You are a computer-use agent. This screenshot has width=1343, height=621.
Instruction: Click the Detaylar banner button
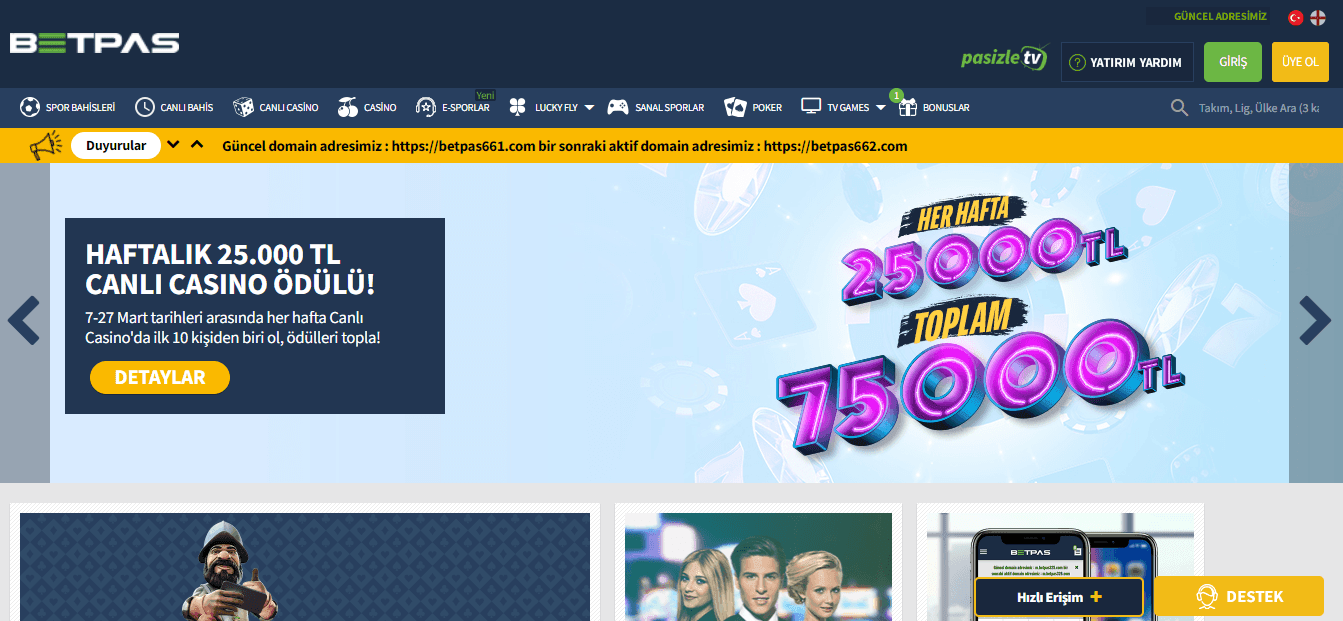click(160, 378)
